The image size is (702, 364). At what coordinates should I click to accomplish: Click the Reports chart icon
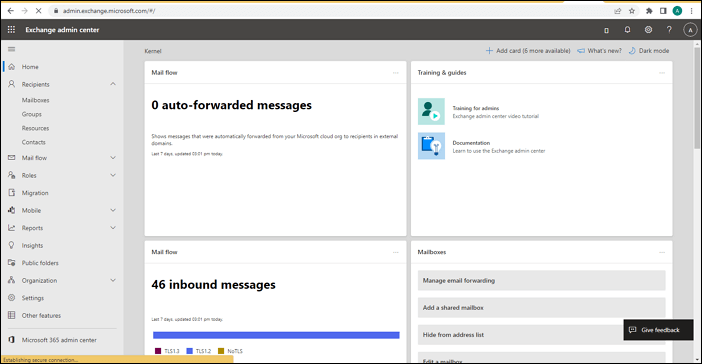[x=12, y=227]
